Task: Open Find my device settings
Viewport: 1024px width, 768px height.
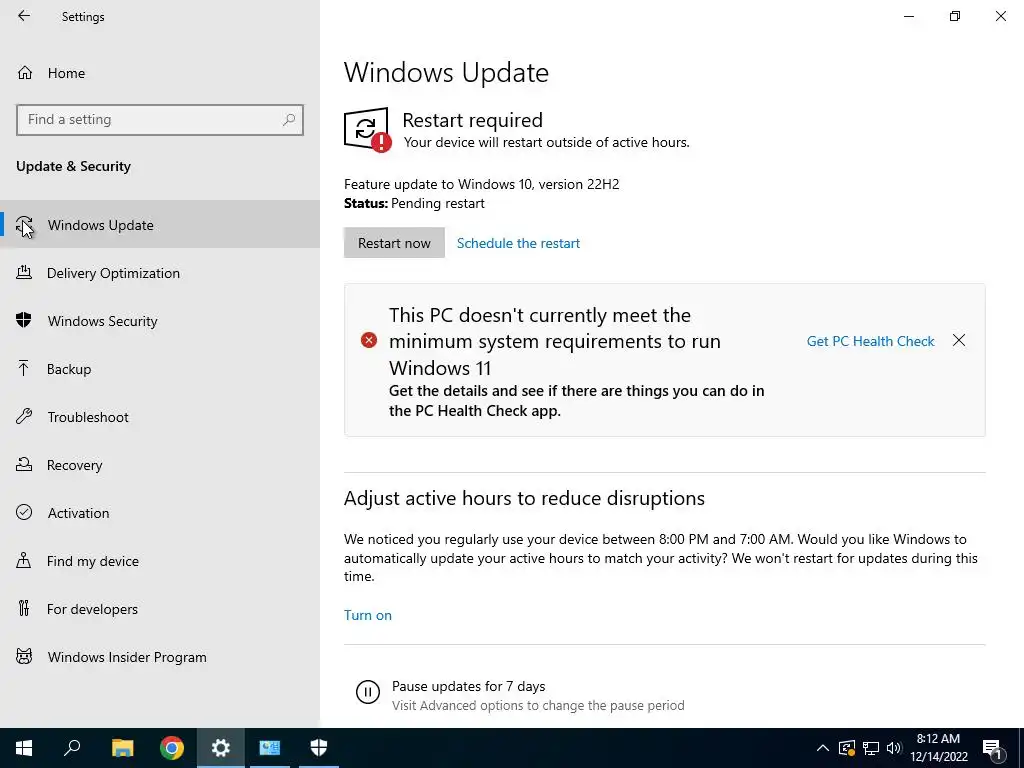Action: coord(160,561)
